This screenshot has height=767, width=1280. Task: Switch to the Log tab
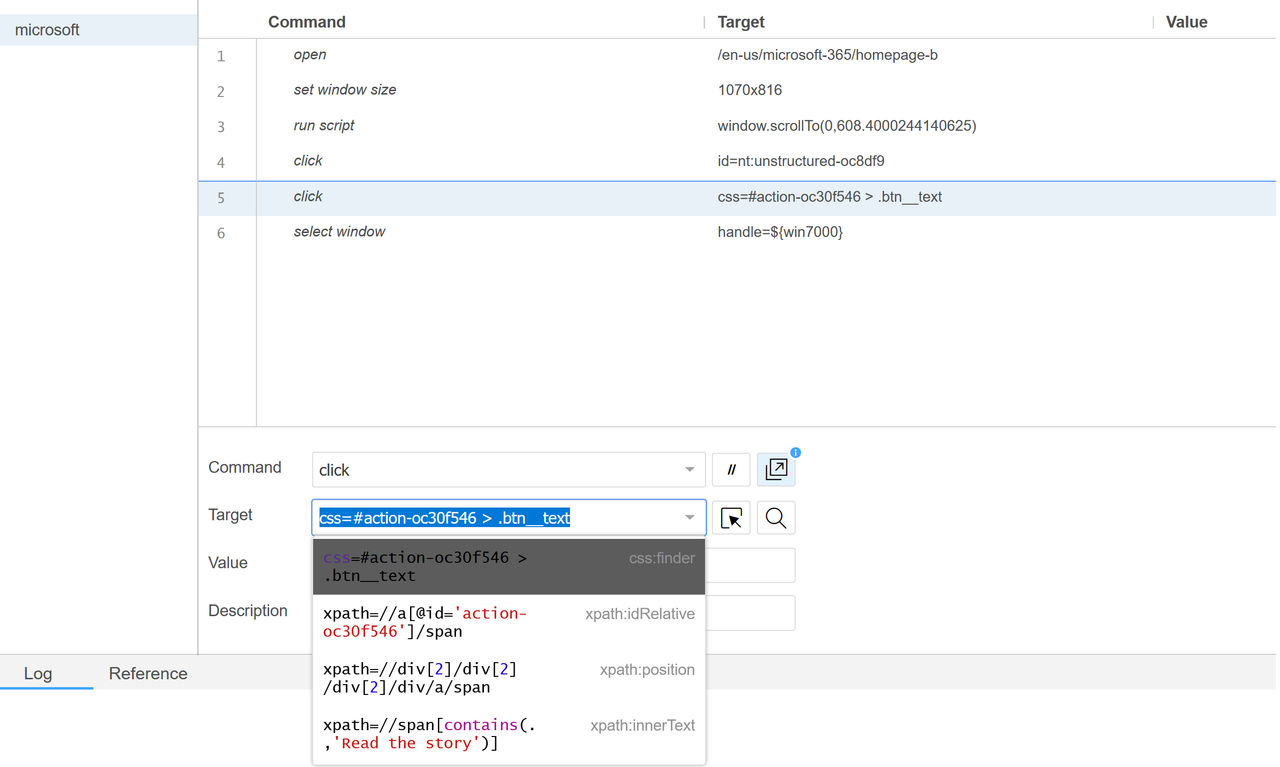38,673
